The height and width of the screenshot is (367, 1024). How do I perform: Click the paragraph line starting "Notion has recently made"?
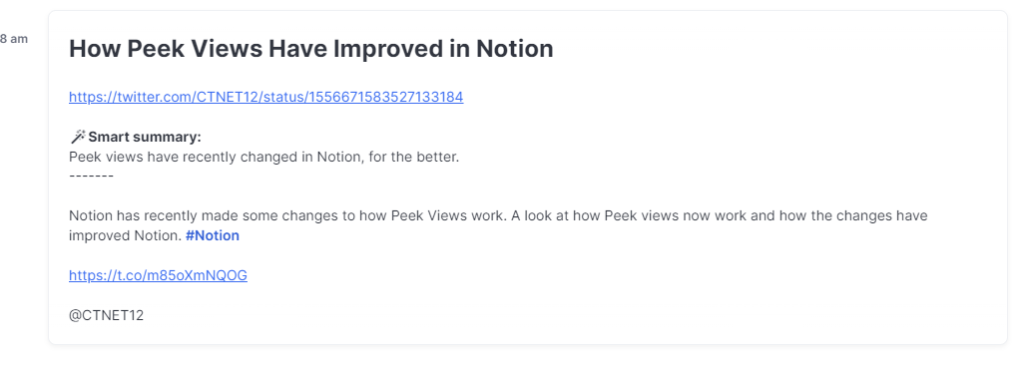(x=498, y=216)
